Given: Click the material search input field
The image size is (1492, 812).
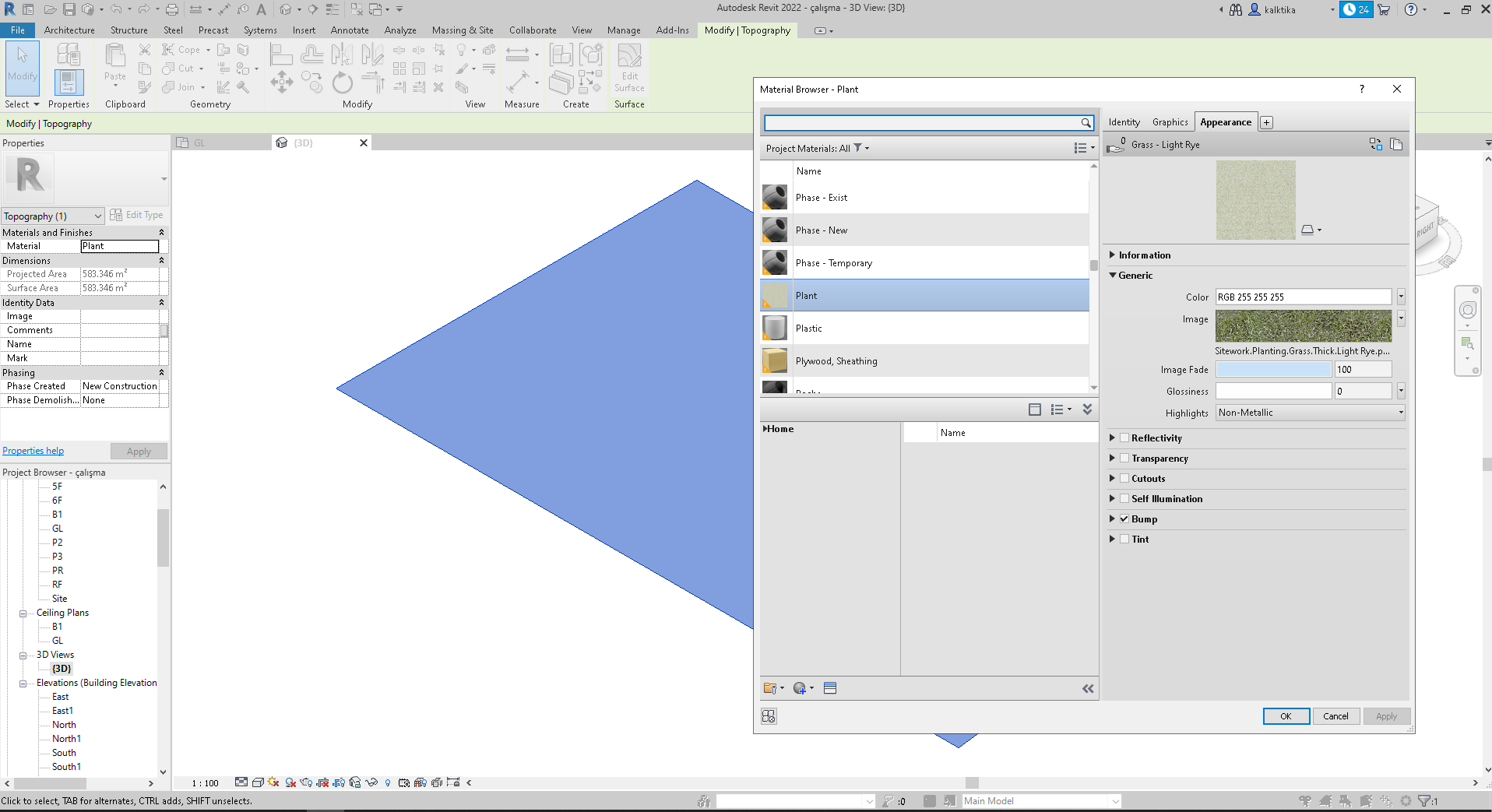Looking at the screenshot, I should [921, 123].
